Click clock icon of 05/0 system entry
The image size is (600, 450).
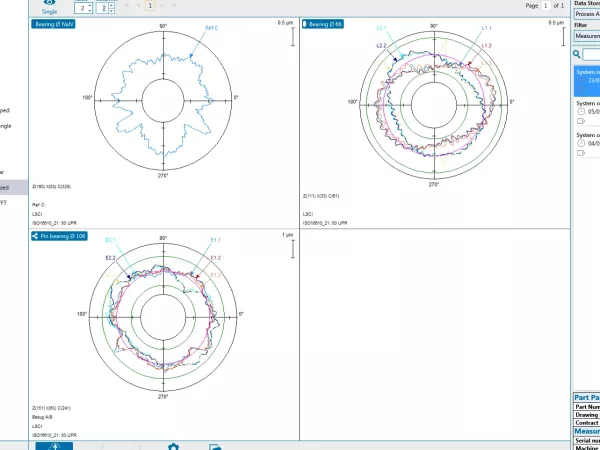[582, 111]
